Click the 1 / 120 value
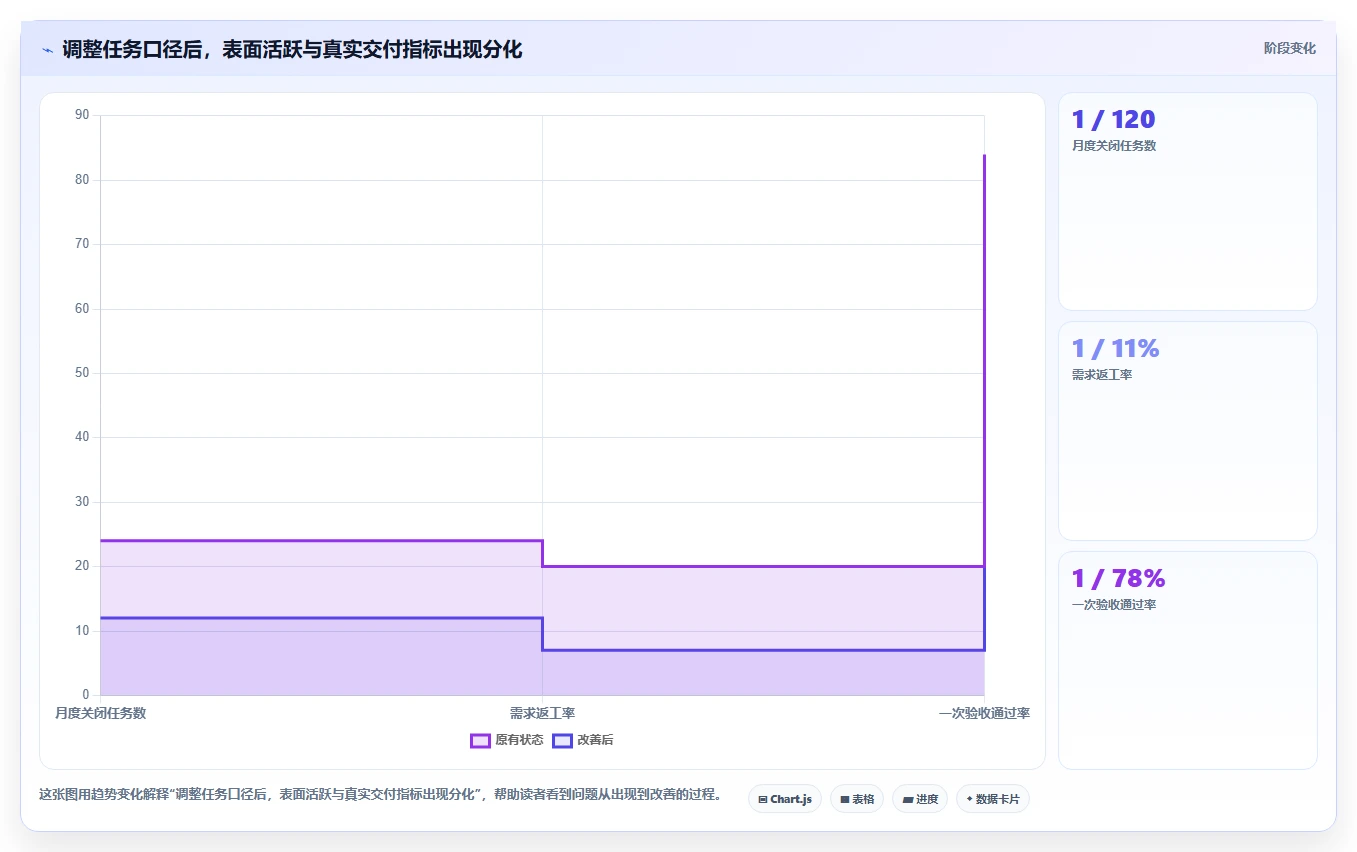Image resolution: width=1357 pixels, height=852 pixels. pos(1113,120)
